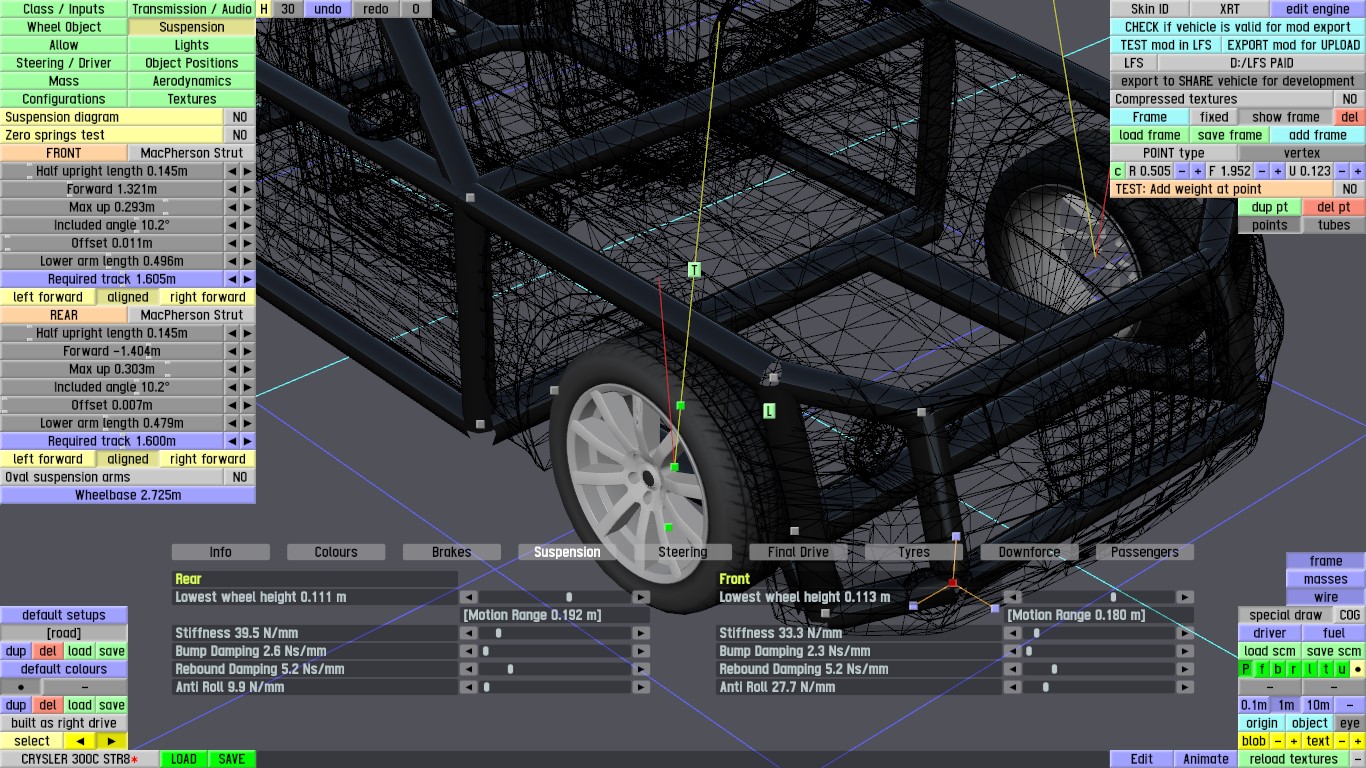Toggle Suspension diagram NO
Image resolution: width=1366 pixels, height=768 pixels.
tap(240, 117)
